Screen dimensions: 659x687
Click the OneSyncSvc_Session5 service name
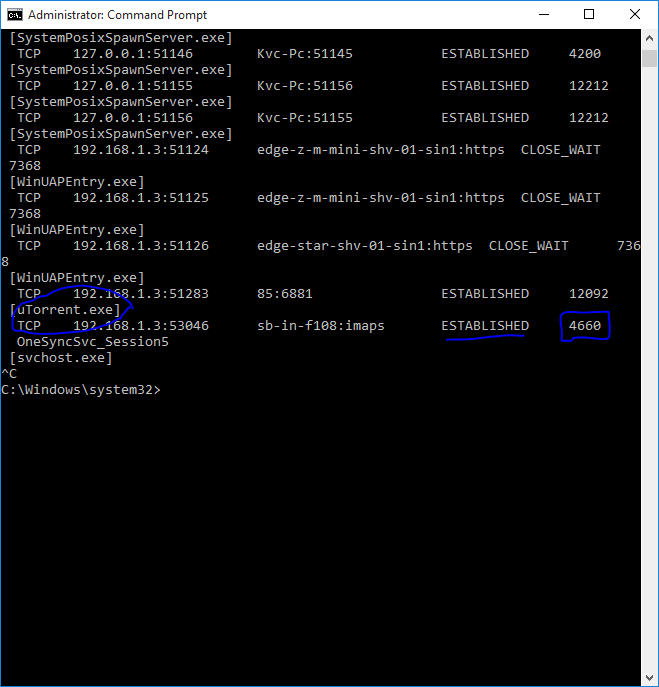tap(93, 342)
